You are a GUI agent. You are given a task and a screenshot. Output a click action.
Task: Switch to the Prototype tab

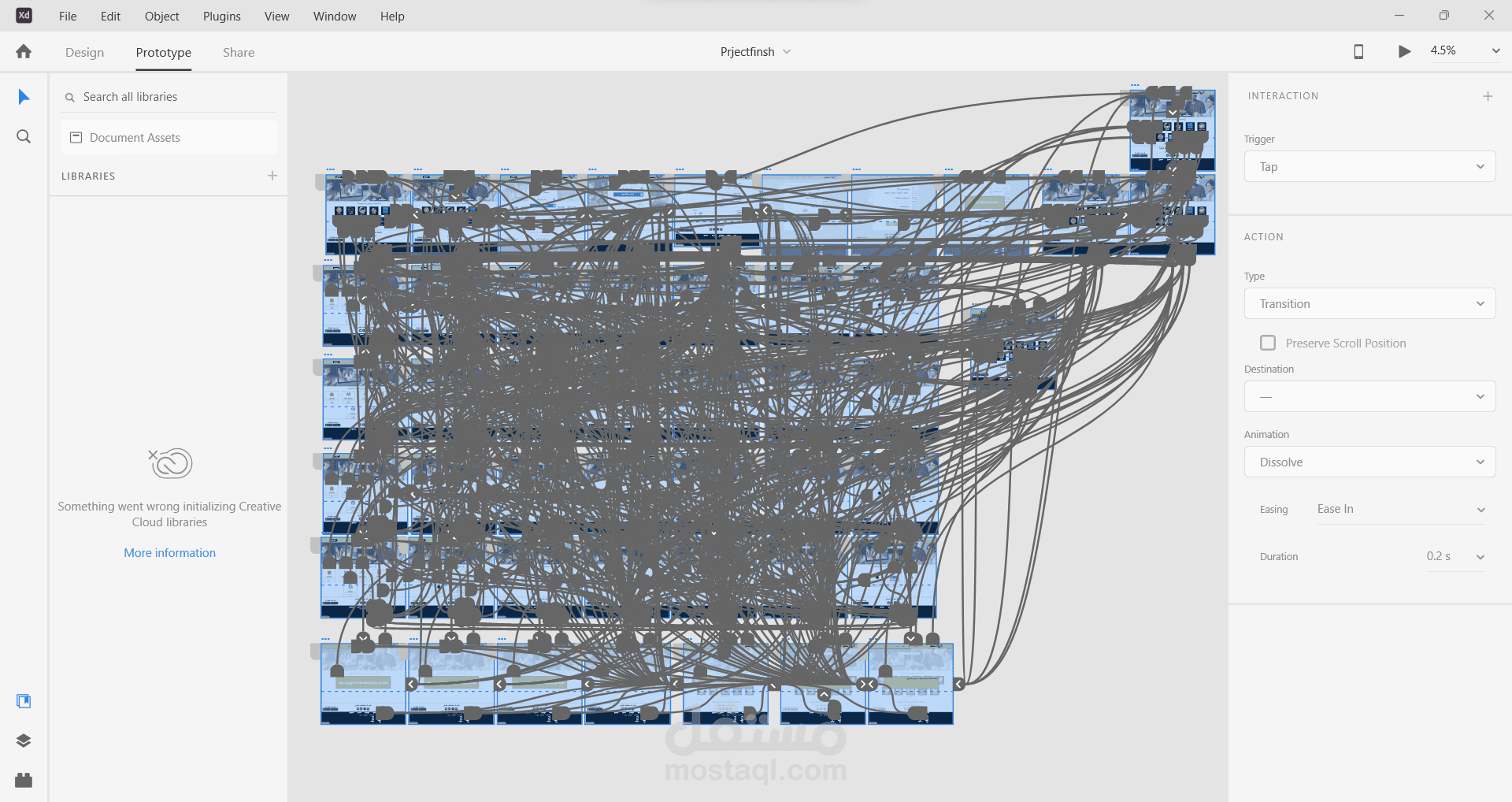(163, 53)
